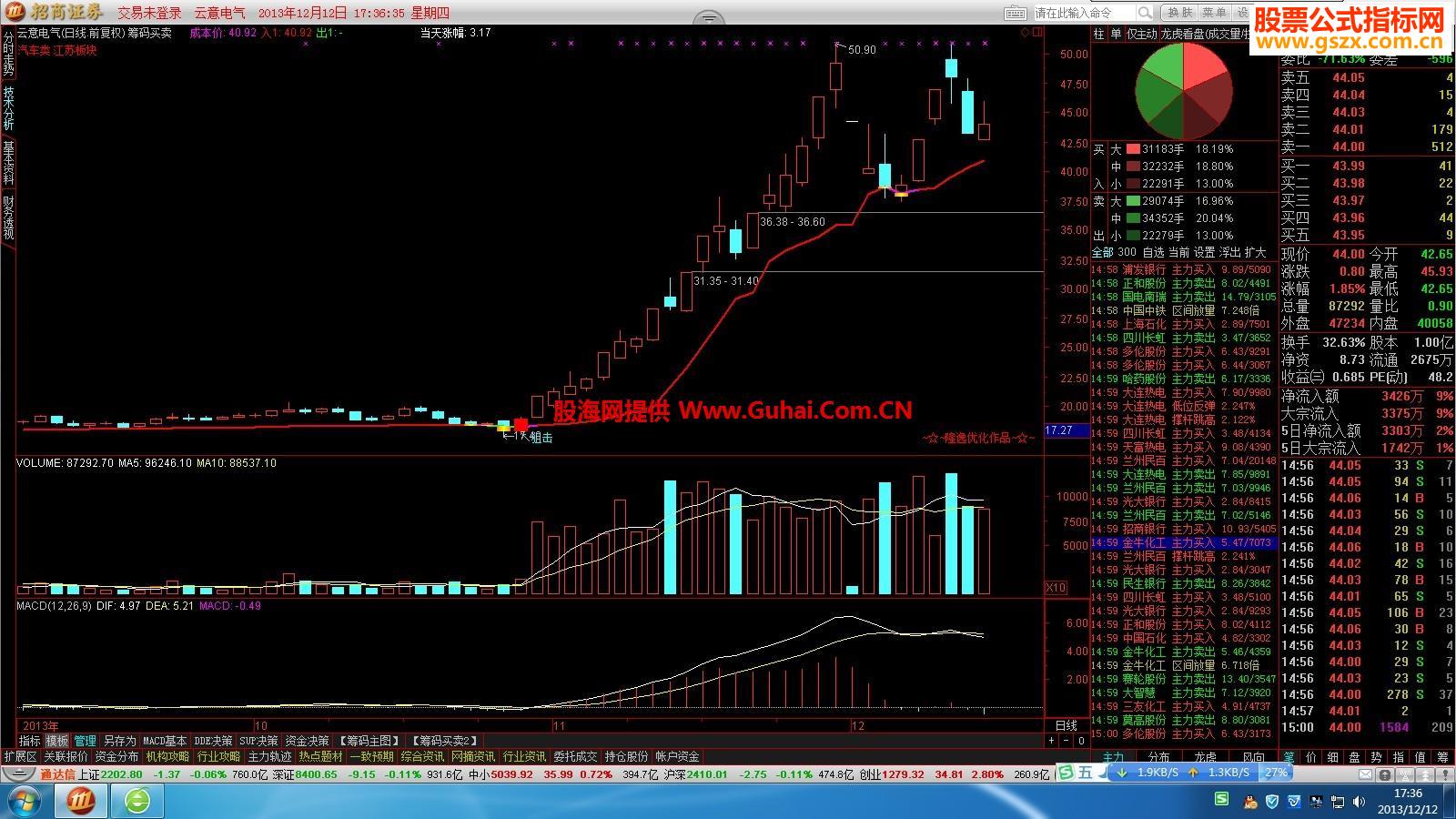This screenshot has height=819, width=1456.
Task: Click the 管理 tab below chart
Action: click(85, 742)
